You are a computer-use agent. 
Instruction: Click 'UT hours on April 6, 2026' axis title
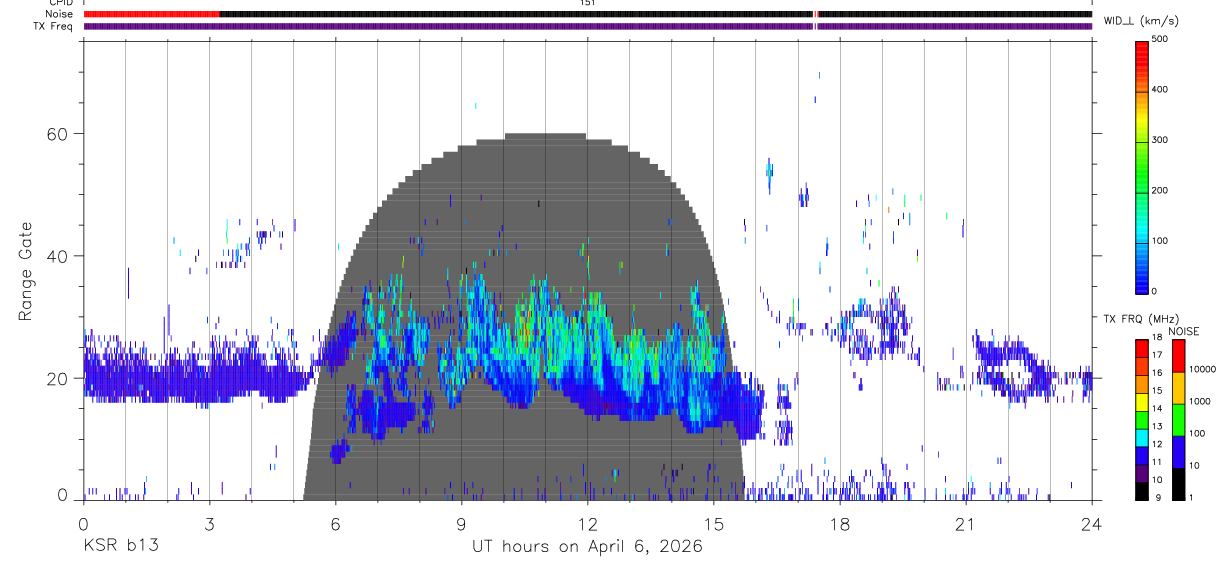(587, 547)
